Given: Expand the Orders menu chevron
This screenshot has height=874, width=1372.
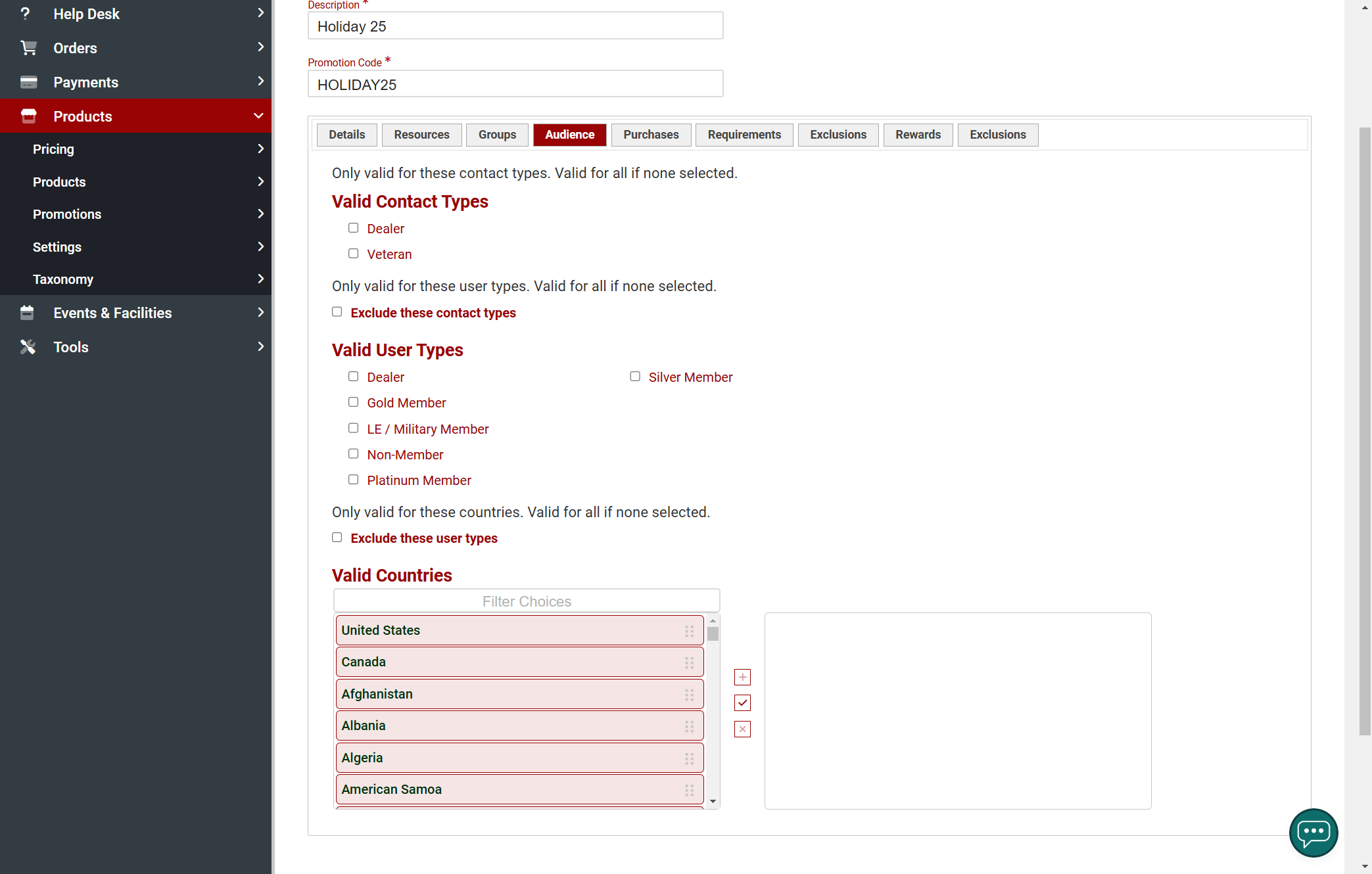Looking at the screenshot, I should point(261,47).
